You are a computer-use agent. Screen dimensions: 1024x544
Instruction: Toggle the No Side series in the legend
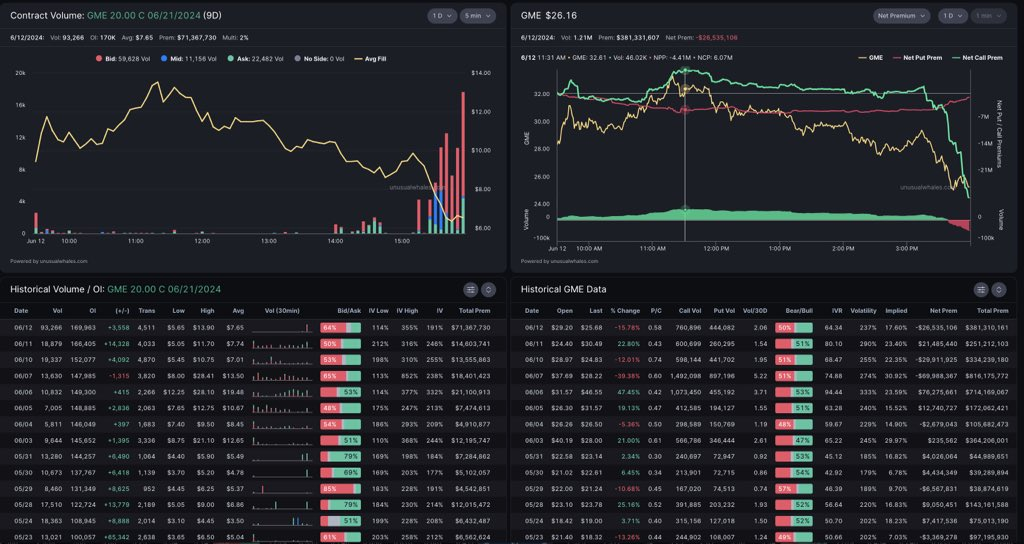(x=319, y=59)
